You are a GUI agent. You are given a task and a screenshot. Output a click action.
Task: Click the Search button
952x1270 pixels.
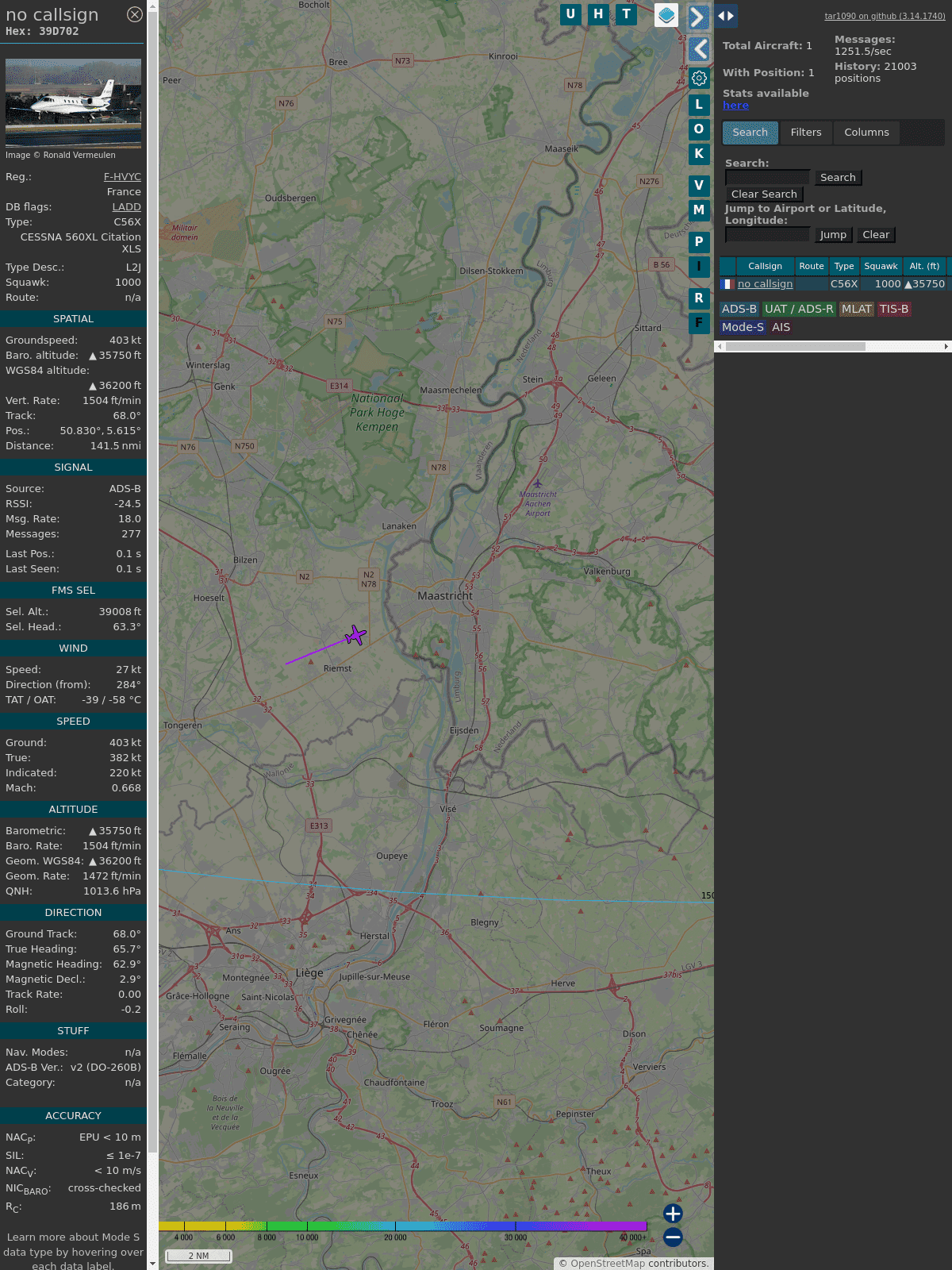[x=838, y=178]
